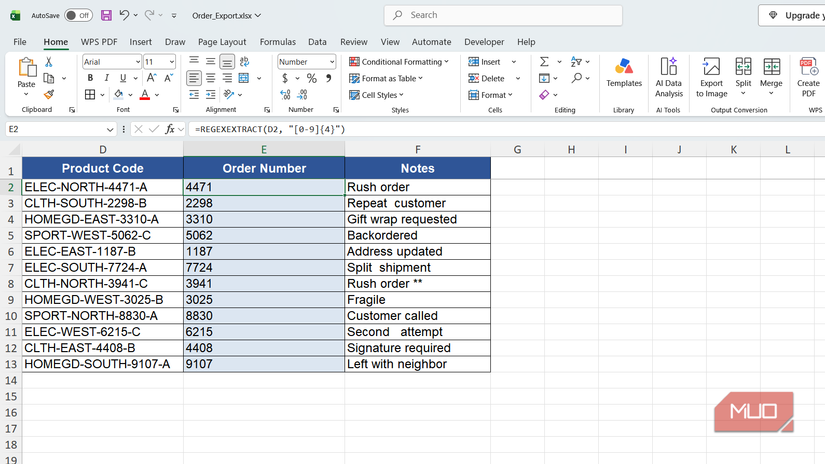
Task: Open Conditional Formatting menu
Action: [x=399, y=62]
